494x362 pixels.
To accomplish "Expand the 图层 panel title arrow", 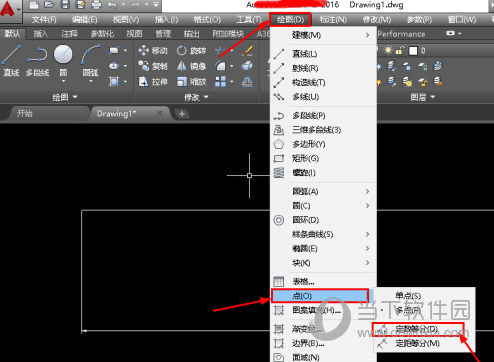I will [433, 97].
